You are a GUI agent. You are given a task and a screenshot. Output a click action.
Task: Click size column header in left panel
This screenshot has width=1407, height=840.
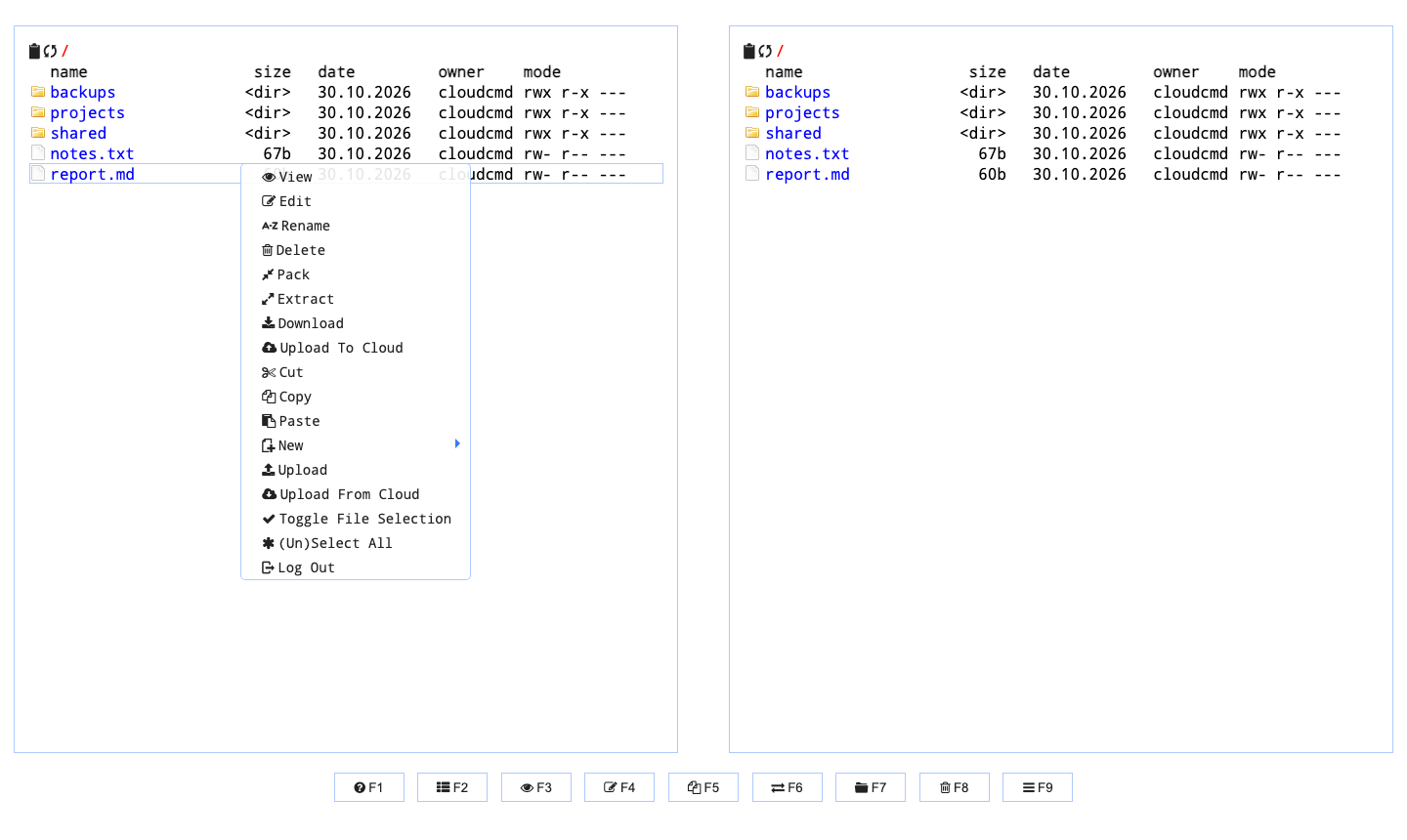[x=273, y=72]
